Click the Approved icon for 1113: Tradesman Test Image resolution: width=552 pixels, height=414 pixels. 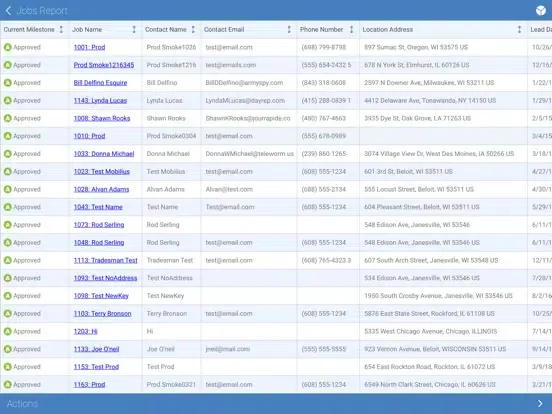8,260
